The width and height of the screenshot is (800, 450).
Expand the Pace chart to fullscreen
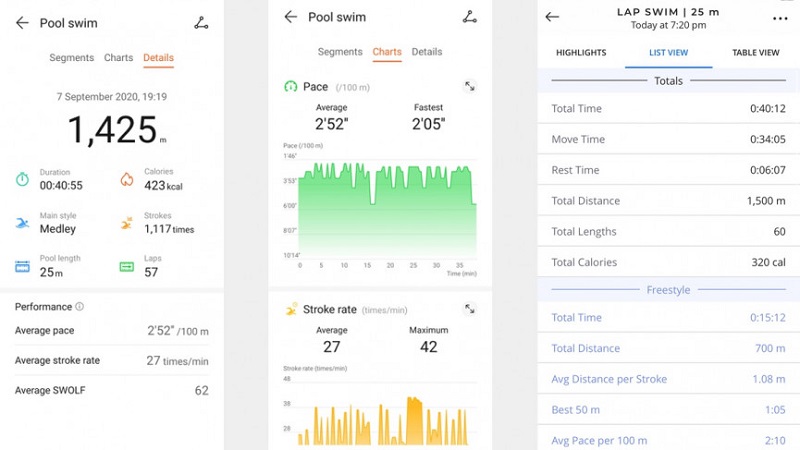(x=469, y=86)
